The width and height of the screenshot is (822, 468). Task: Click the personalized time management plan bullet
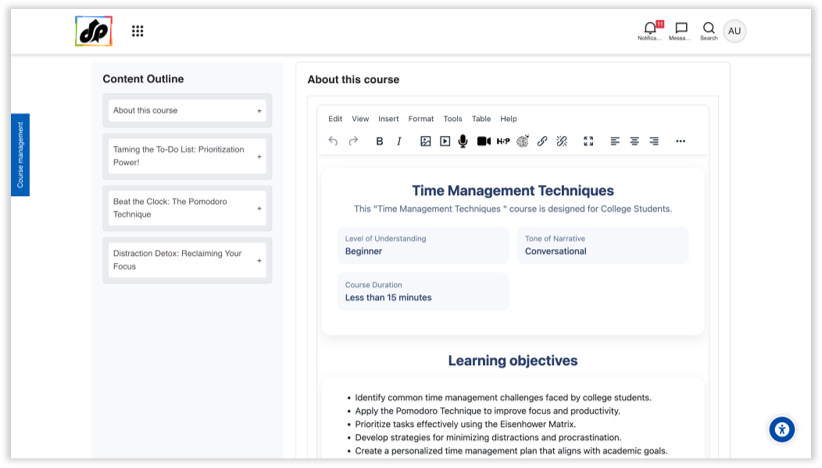[x=511, y=451]
